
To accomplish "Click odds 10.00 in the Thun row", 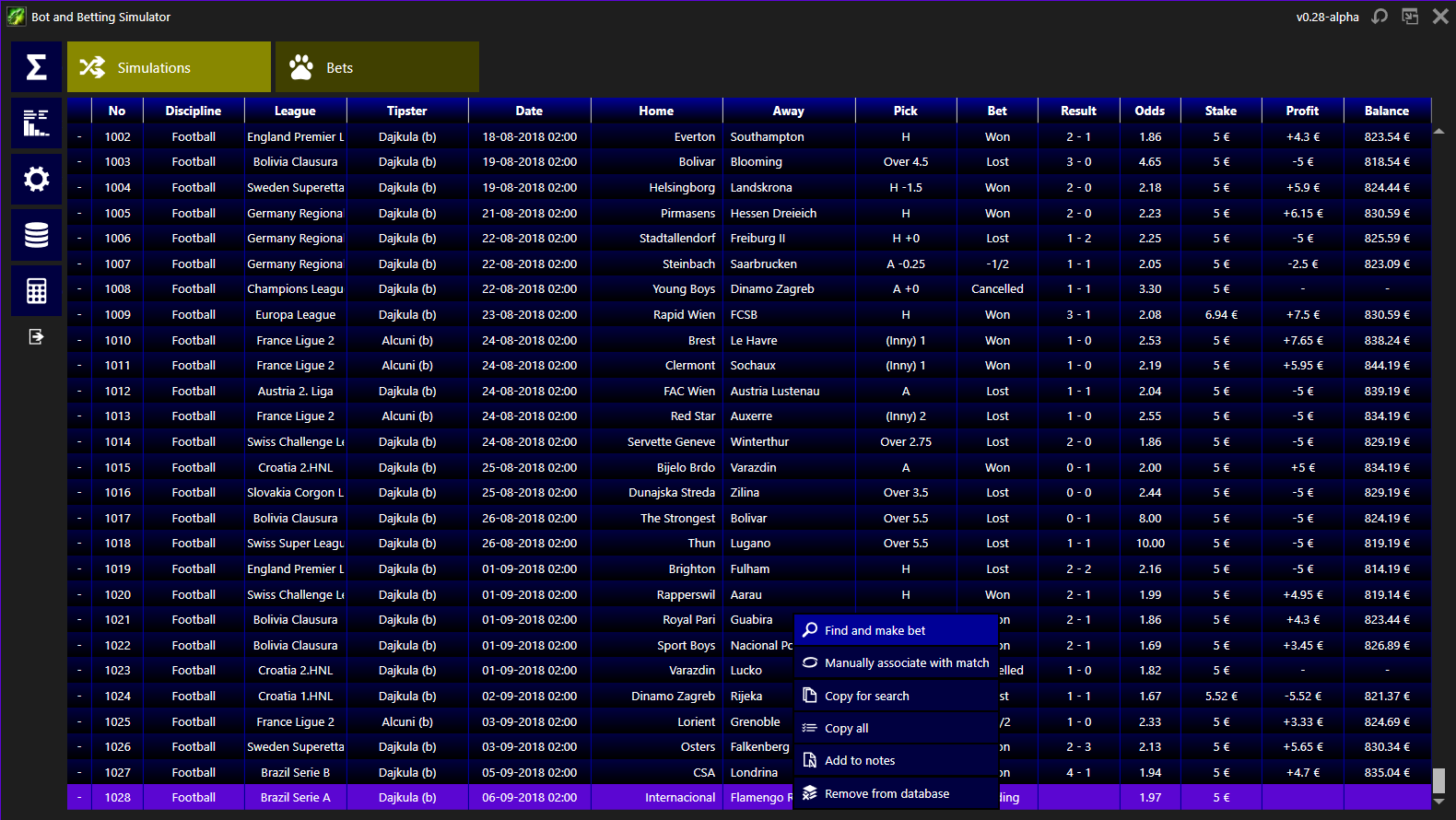I will 1150,543.
